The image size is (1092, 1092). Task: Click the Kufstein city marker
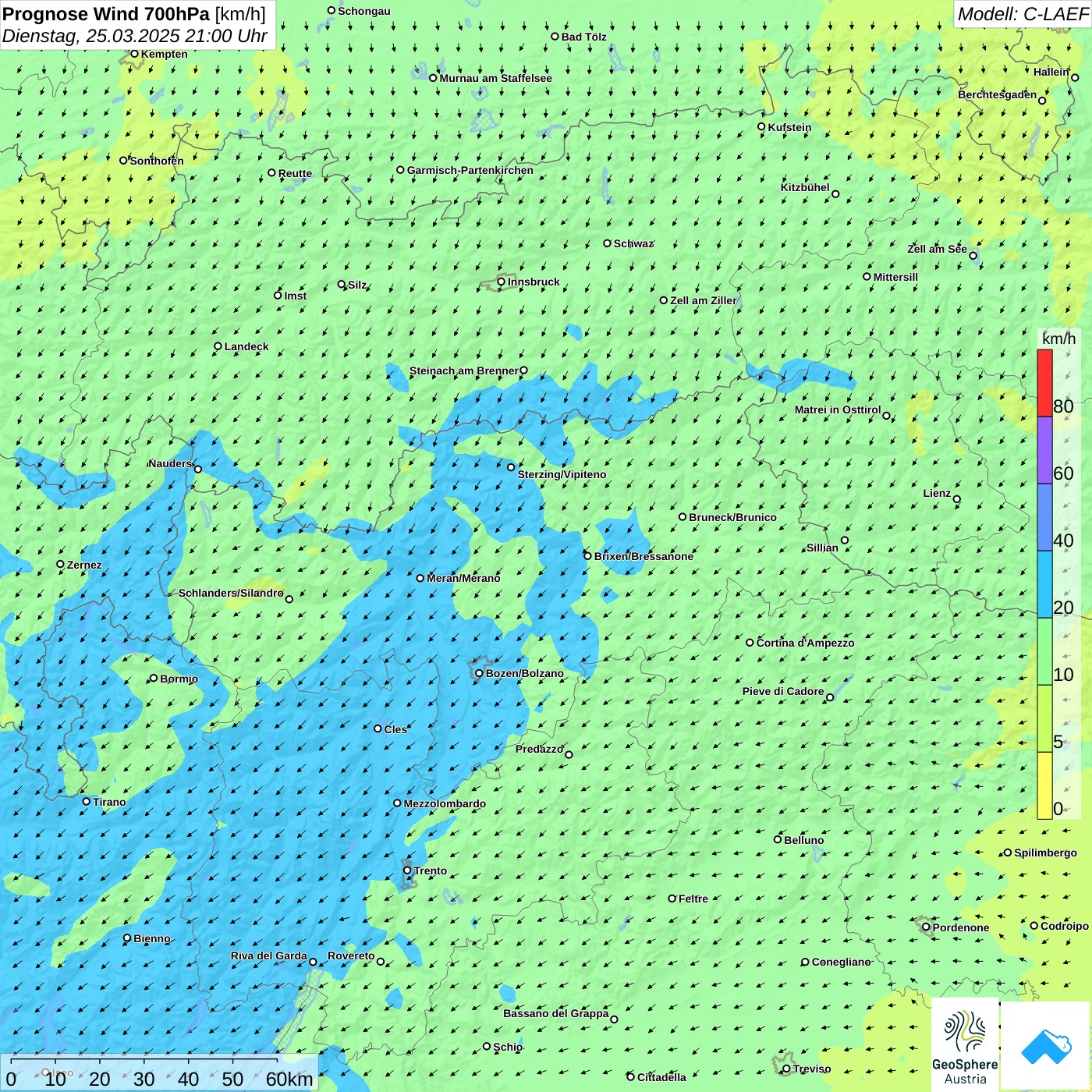click(x=762, y=126)
